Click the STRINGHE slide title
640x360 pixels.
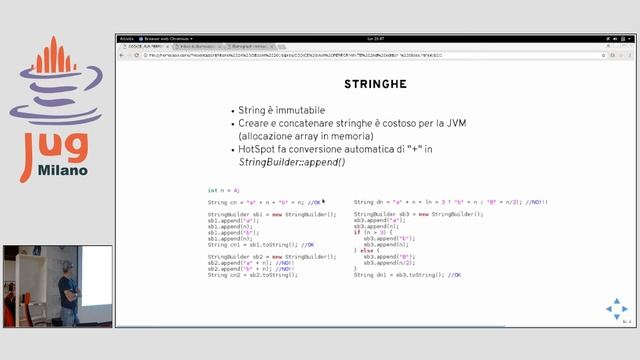376,84
